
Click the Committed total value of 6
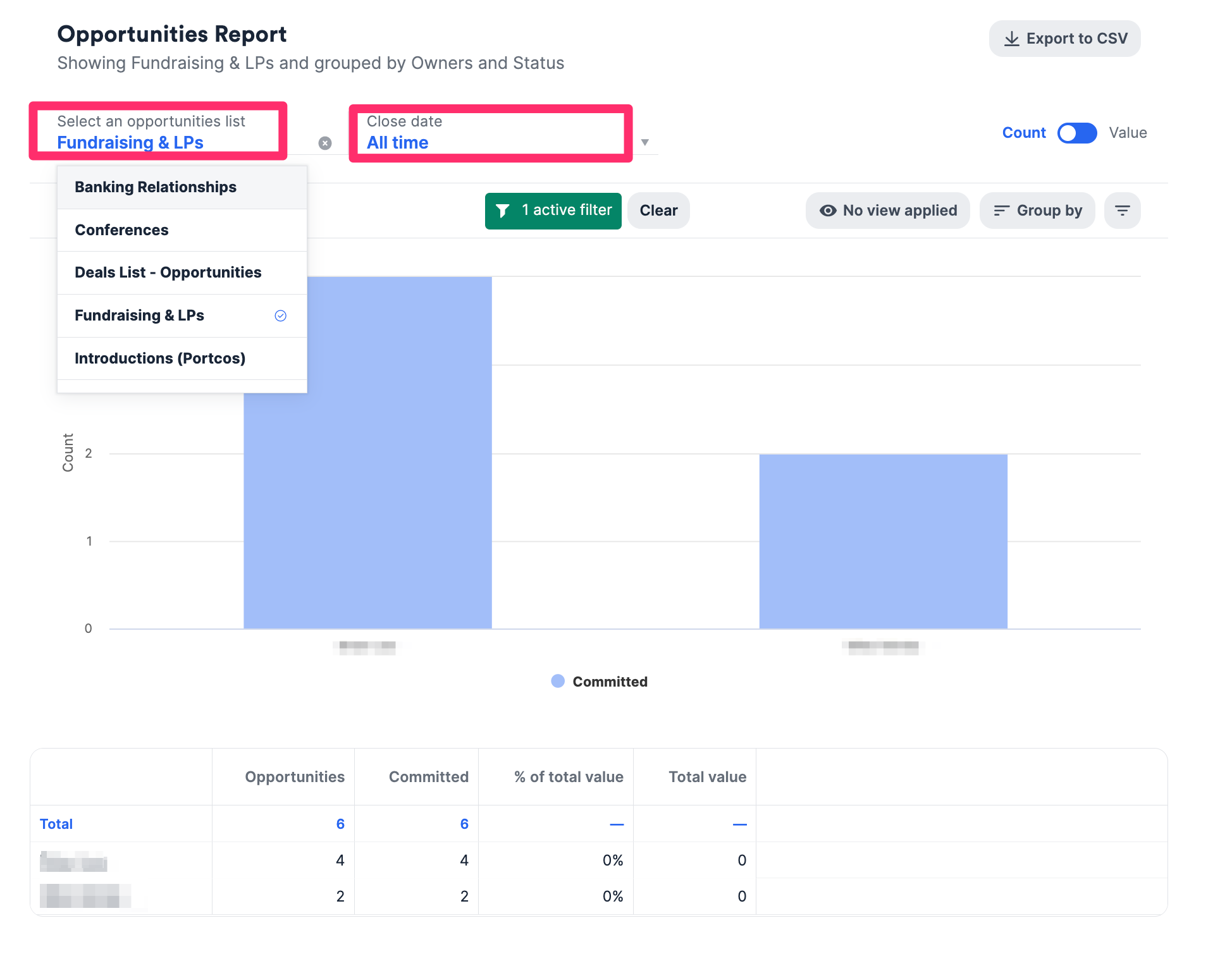(464, 823)
